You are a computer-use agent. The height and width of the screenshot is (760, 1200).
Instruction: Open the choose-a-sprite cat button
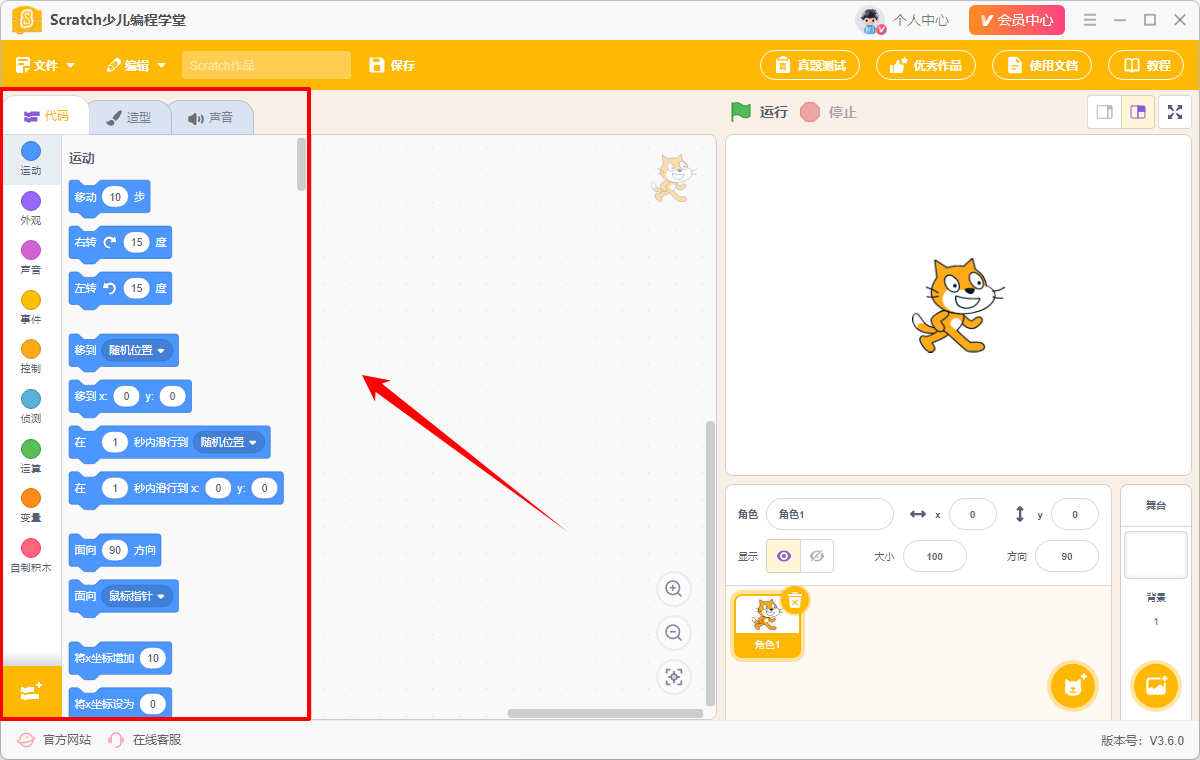[x=1073, y=686]
